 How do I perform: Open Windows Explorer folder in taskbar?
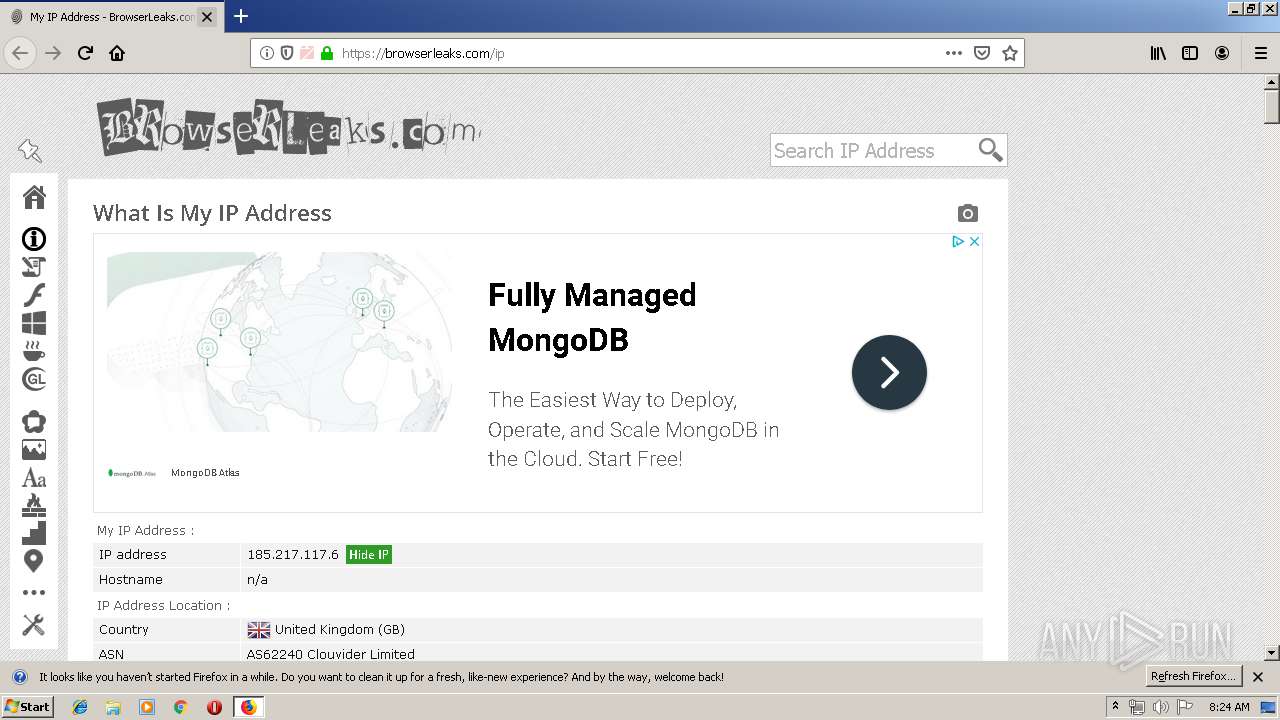coord(113,707)
